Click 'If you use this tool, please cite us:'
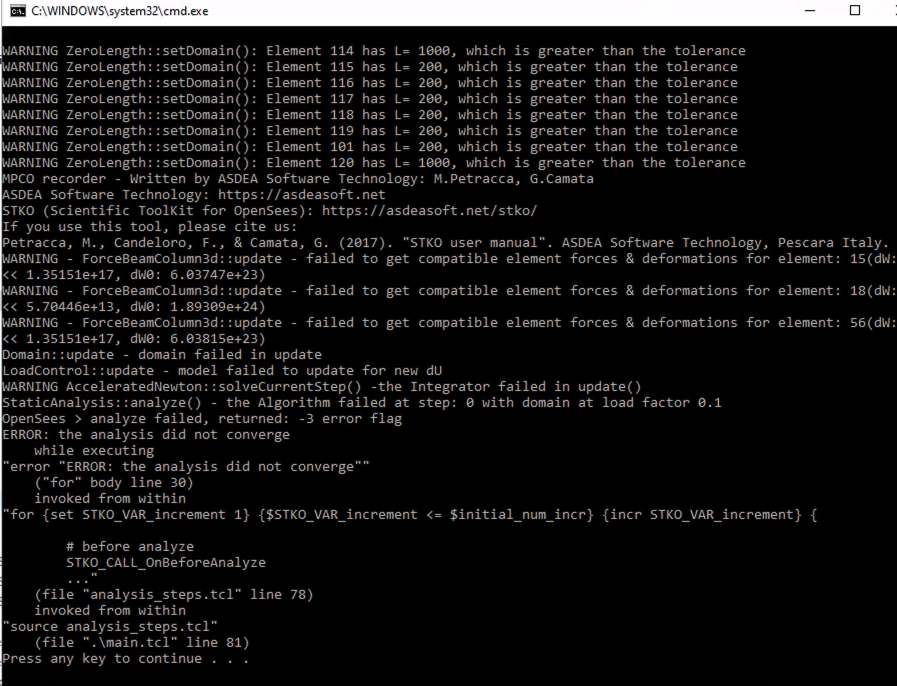897x686 pixels. pos(150,227)
